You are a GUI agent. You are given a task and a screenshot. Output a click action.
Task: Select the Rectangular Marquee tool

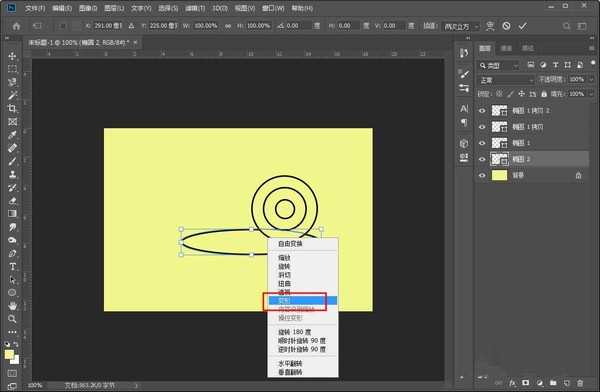click(x=12, y=69)
